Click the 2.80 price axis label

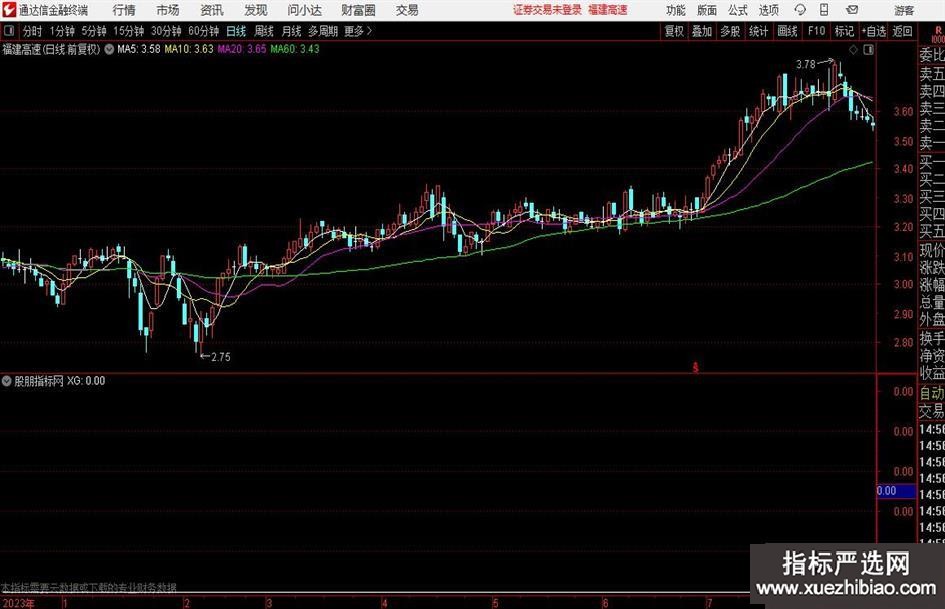[x=903, y=342]
